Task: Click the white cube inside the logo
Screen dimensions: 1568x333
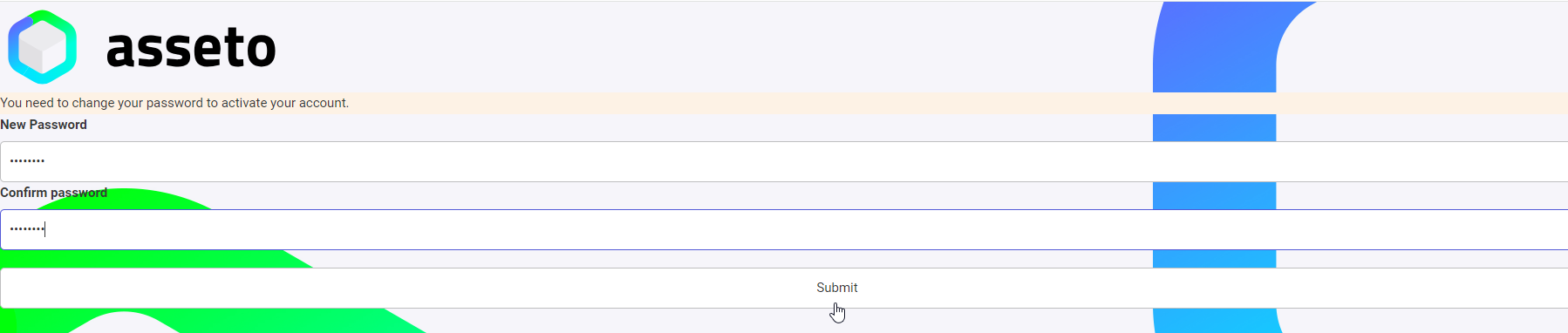Action: coord(43,47)
